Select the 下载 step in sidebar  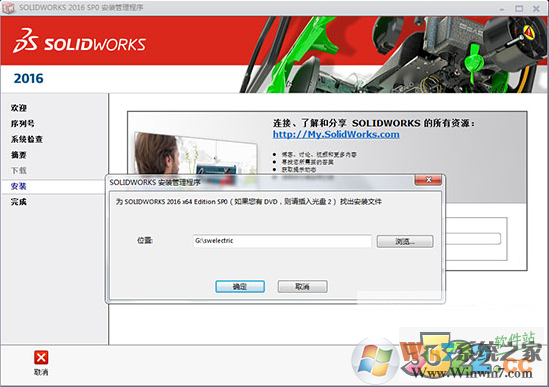(x=19, y=171)
